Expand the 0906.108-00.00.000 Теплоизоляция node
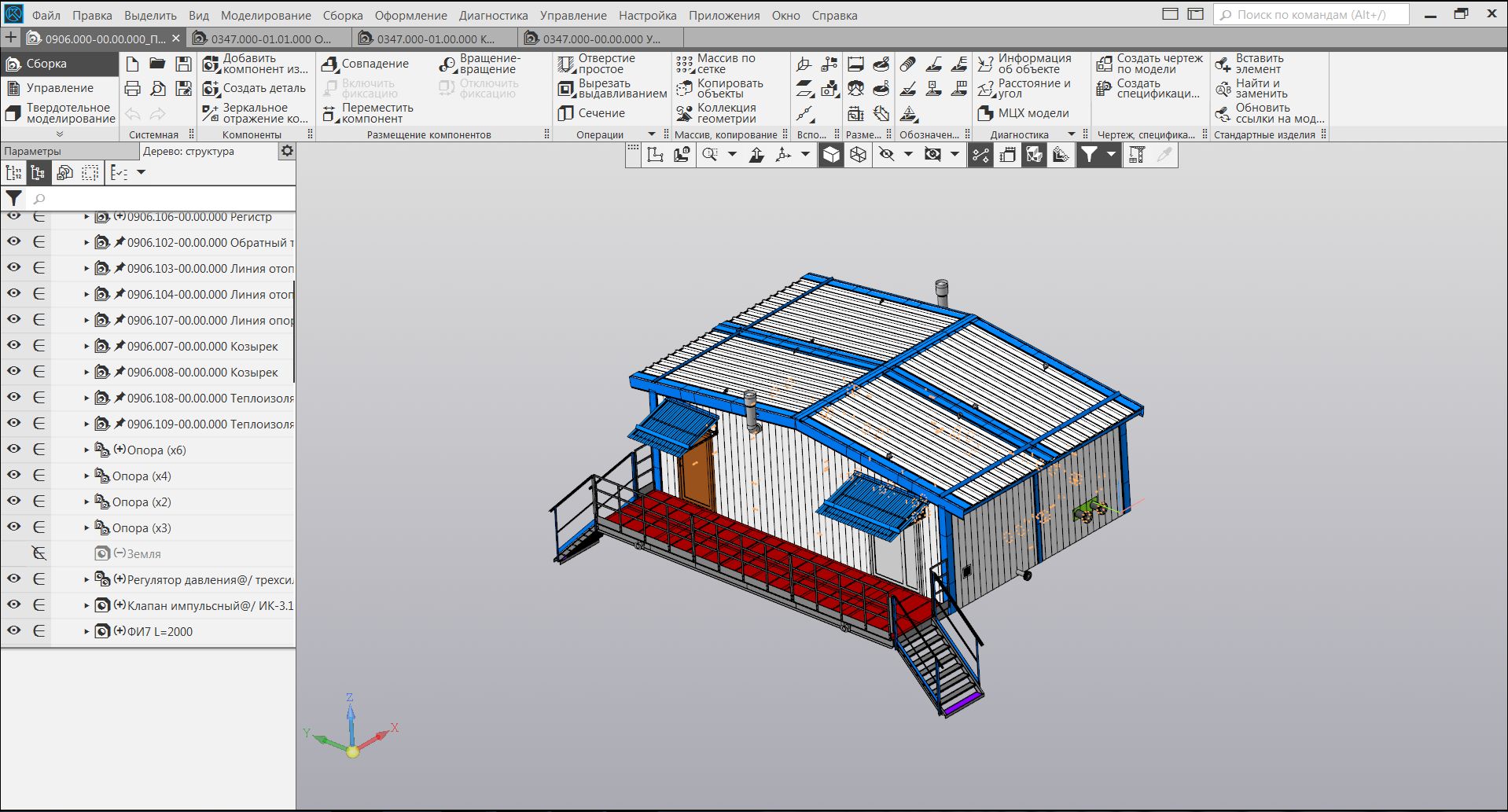The height and width of the screenshot is (812, 1508). [x=86, y=399]
